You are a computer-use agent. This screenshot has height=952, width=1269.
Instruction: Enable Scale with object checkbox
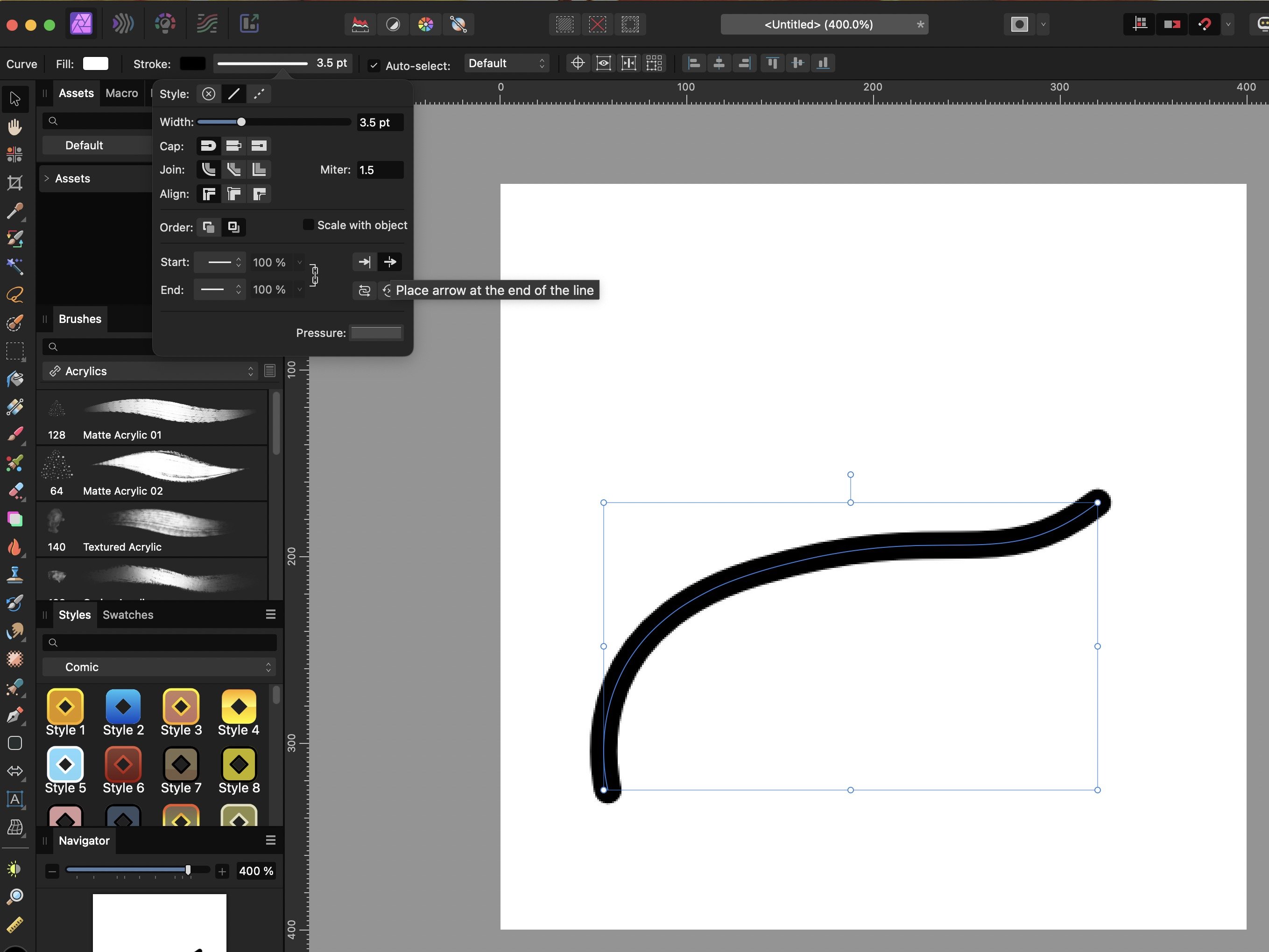(309, 225)
